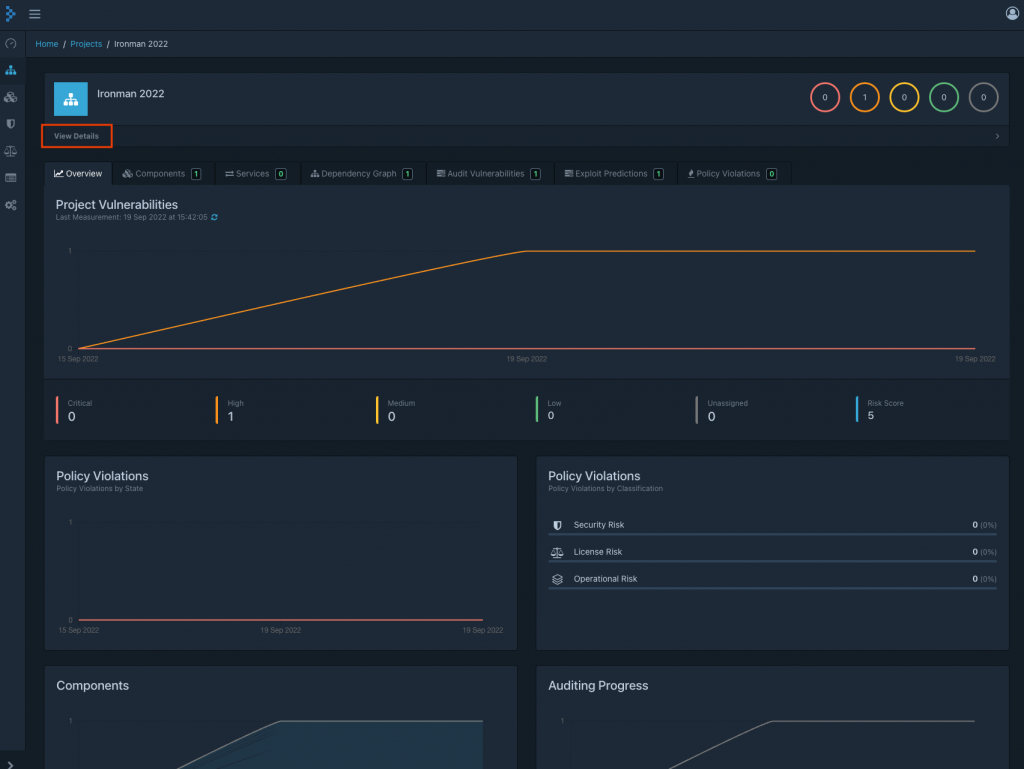Image resolution: width=1024 pixels, height=769 pixels.
Task: Go to the Projects breadcrumb link
Action: pos(86,44)
